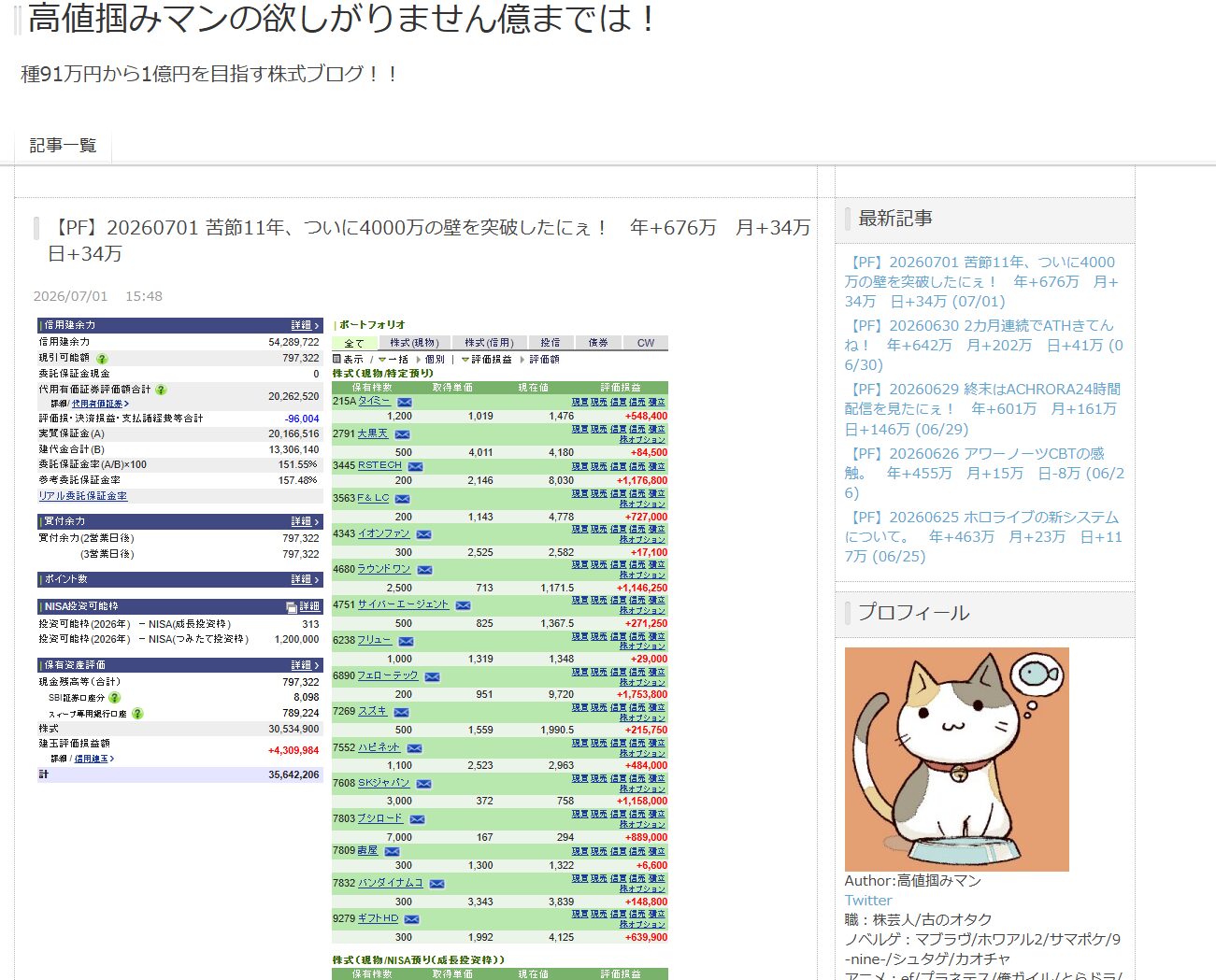Click the envelope icon next to ハピネット
Image resolution: width=1216 pixels, height=980 pixels.
click(x=414, y=748)
